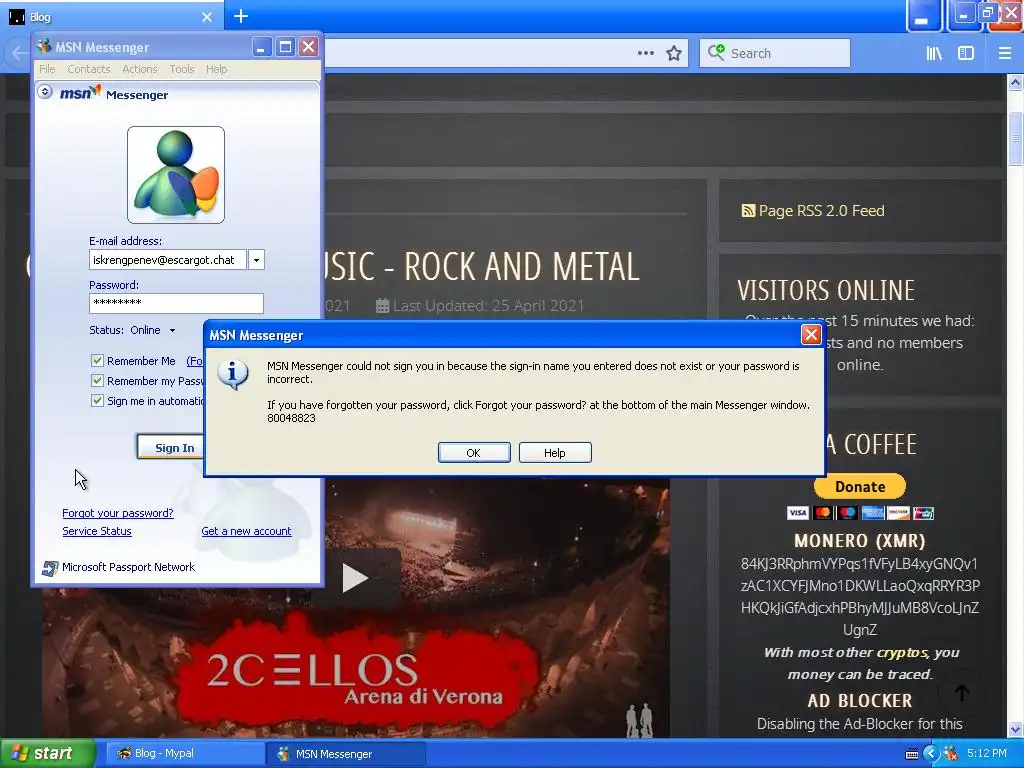Screen dimensions: 1024x768
Task: Click OK in the sign-in error dialog
Action: (474, 453)
